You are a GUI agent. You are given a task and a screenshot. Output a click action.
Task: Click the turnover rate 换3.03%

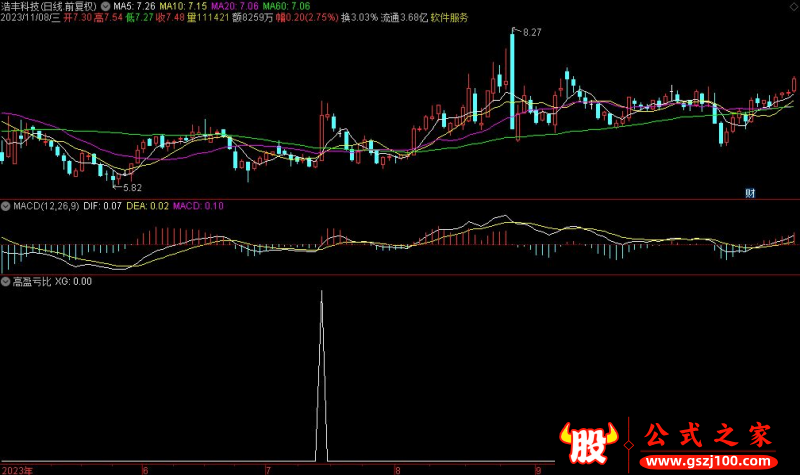(x=359, y=18)
